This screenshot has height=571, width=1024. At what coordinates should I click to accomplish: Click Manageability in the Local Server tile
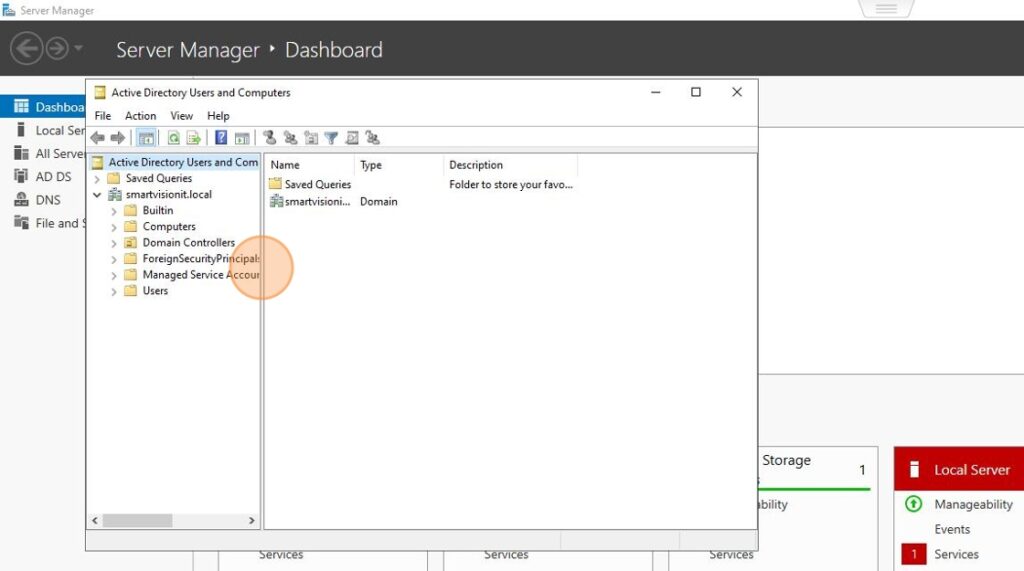973,504
